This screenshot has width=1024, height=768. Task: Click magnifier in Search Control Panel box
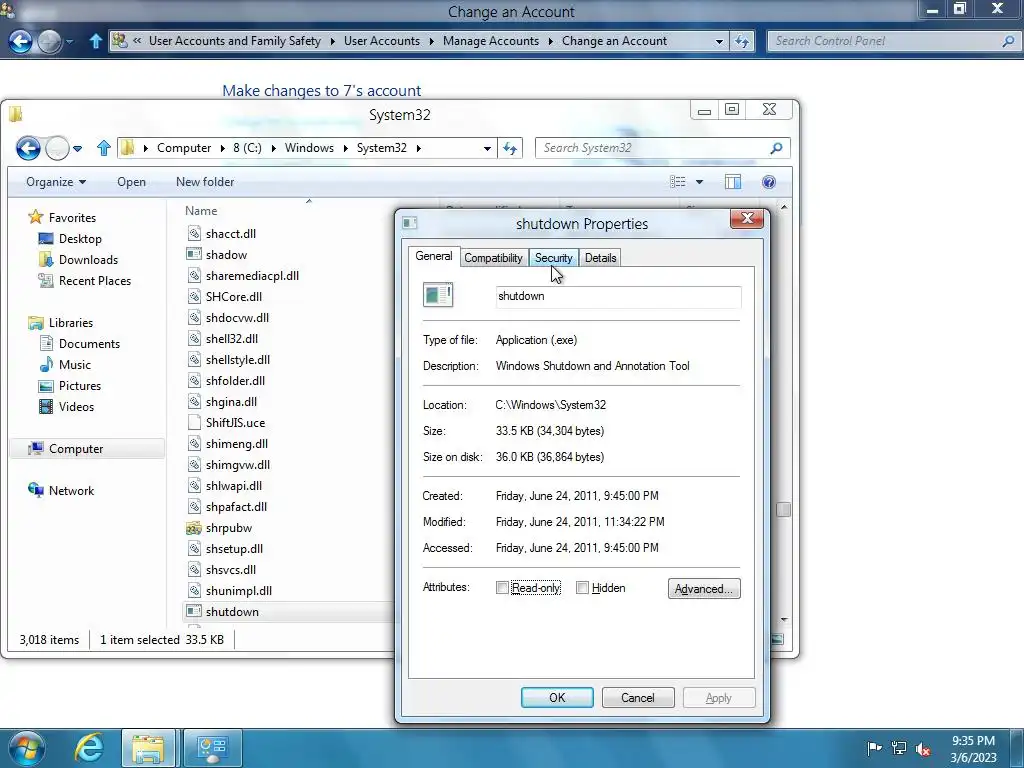click(x=1008, y=41)
